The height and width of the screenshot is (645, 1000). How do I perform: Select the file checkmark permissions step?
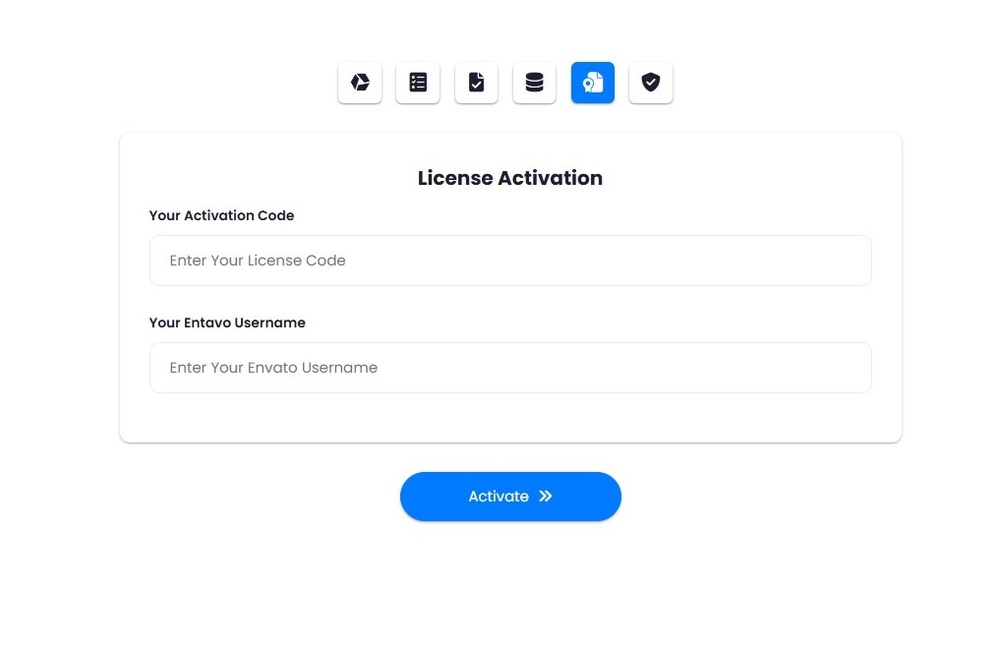tap(476, 82)
